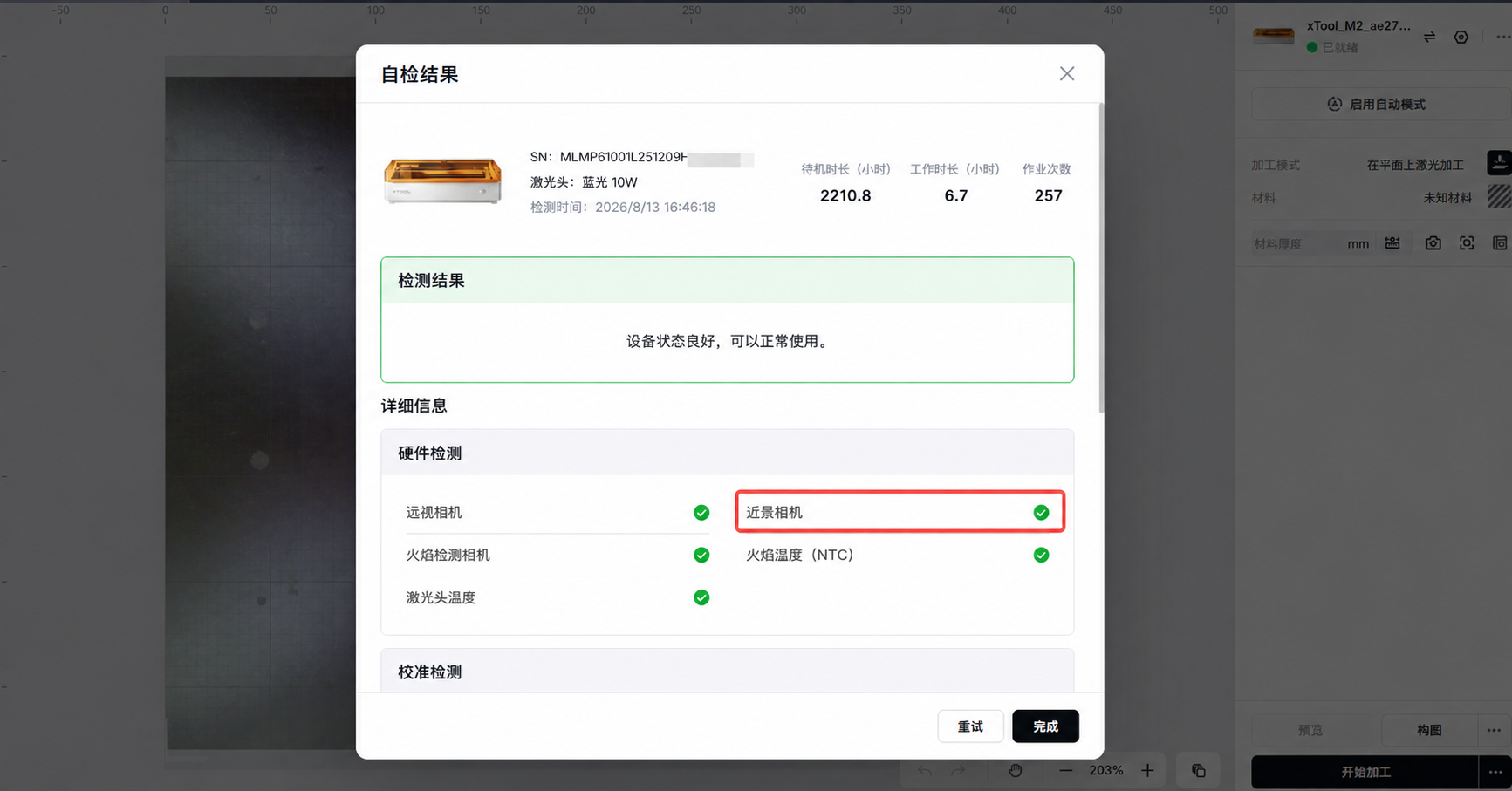Click the 重试 button

[x=970, y=726]
